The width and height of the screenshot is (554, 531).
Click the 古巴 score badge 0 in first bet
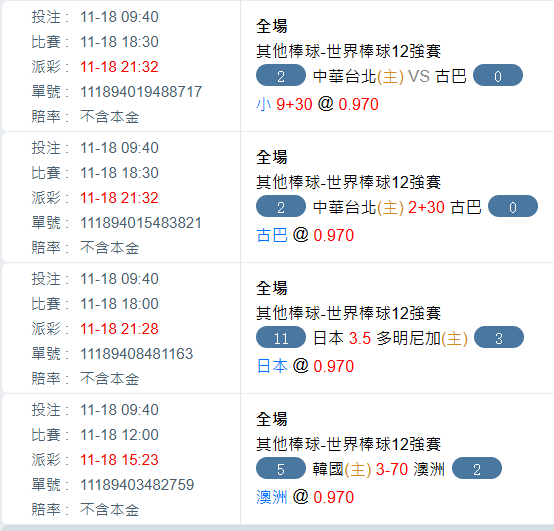(x=497, y=75)
